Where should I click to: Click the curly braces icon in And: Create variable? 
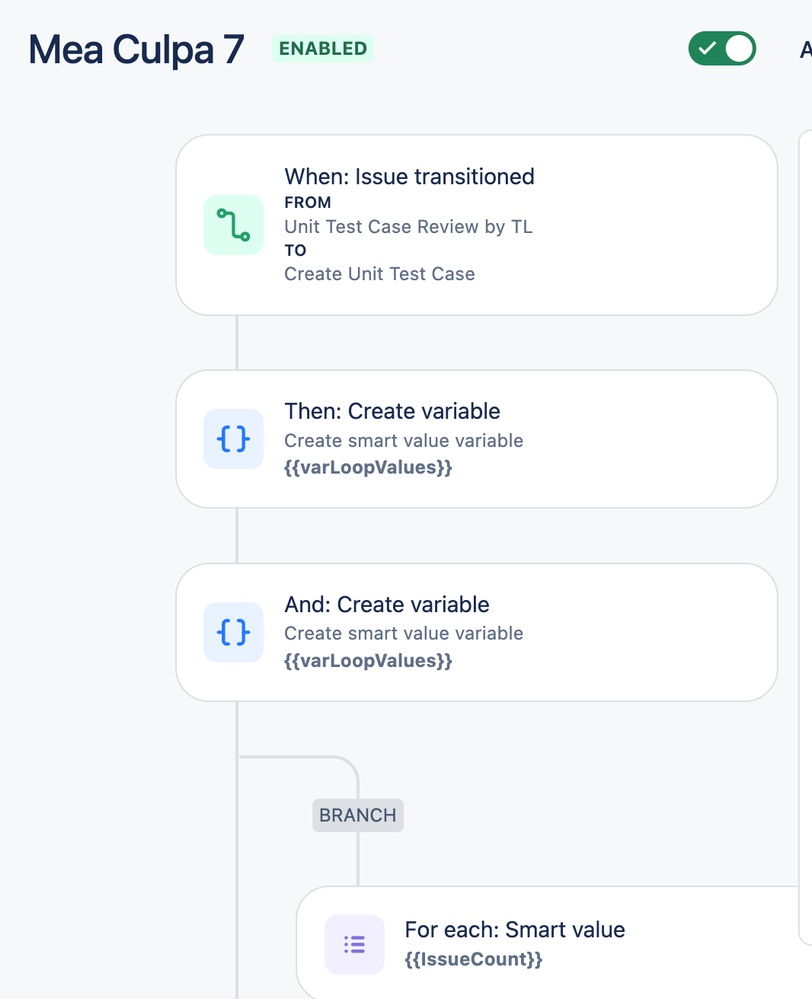click(x=233, y=632)
